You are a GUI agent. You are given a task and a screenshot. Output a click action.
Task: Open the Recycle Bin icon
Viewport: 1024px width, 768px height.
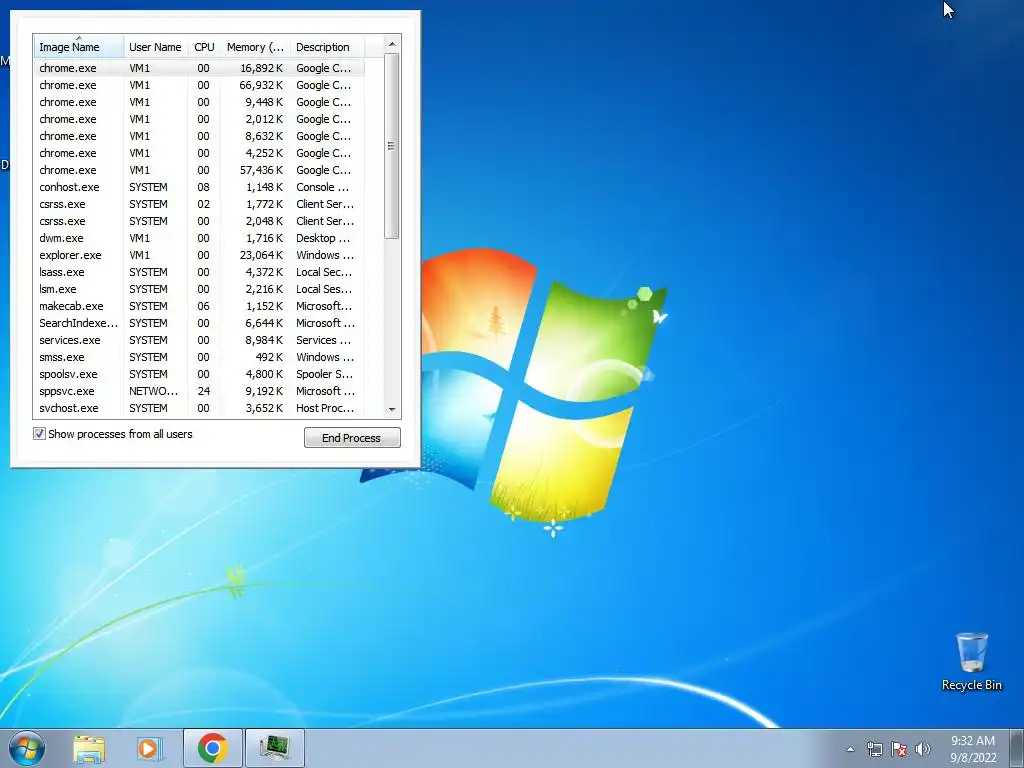[971, 661]
